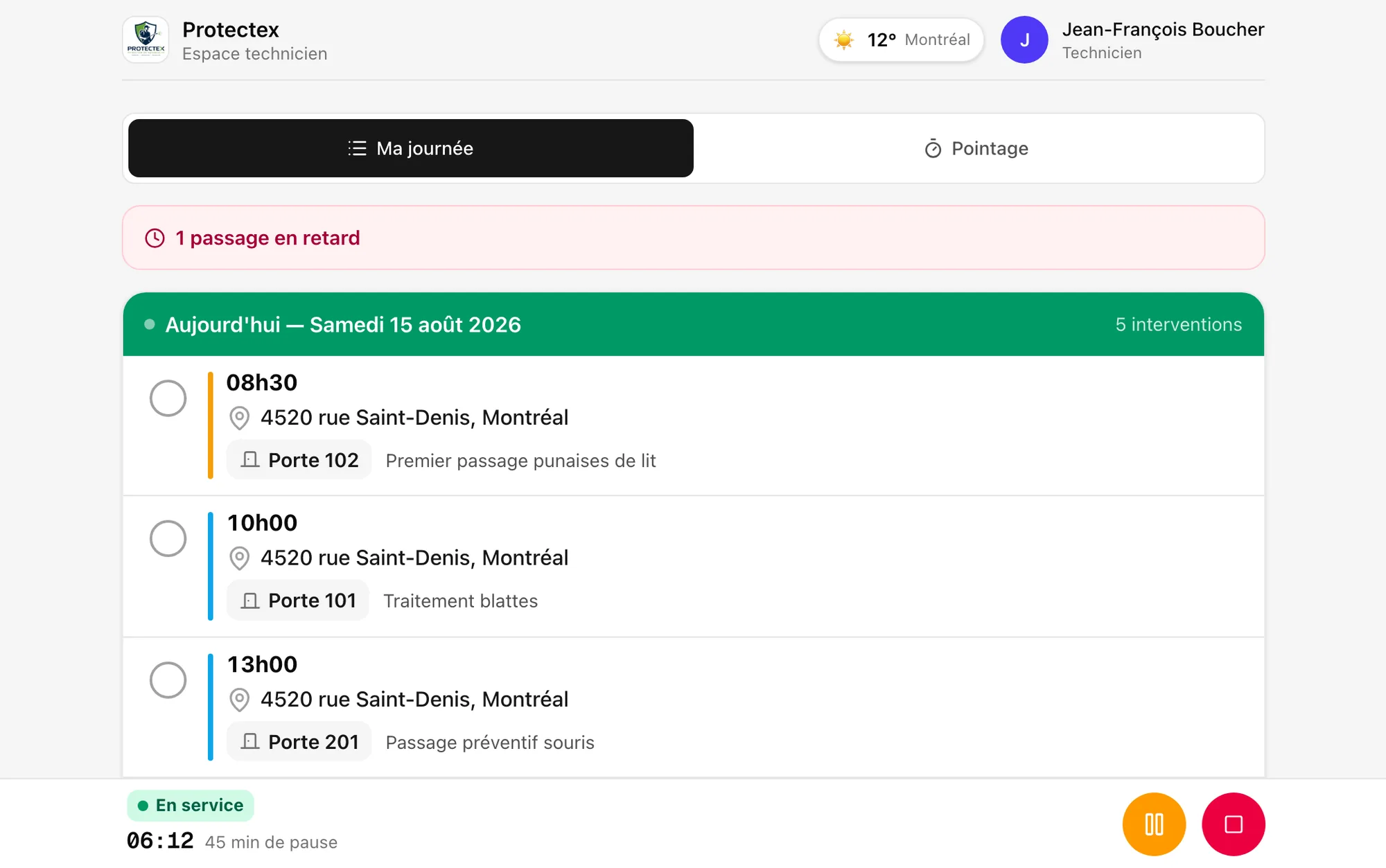
Task: Select the Porte 201 badge
Action: click(299, 742)
